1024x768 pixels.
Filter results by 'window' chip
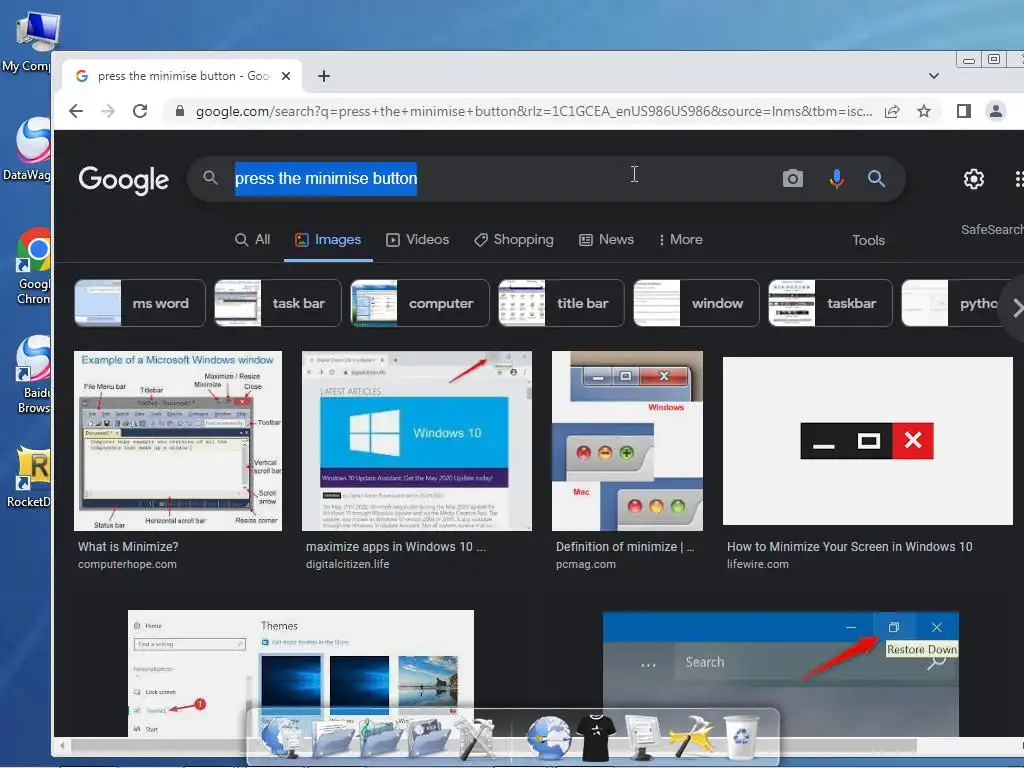(x=696, y=303)
